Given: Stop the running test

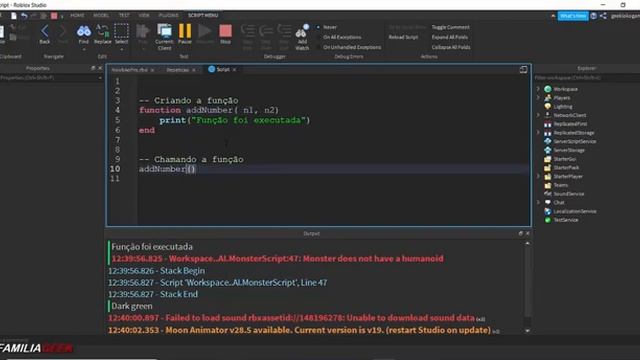Looking at the screenshot, I should coord(225,31).
